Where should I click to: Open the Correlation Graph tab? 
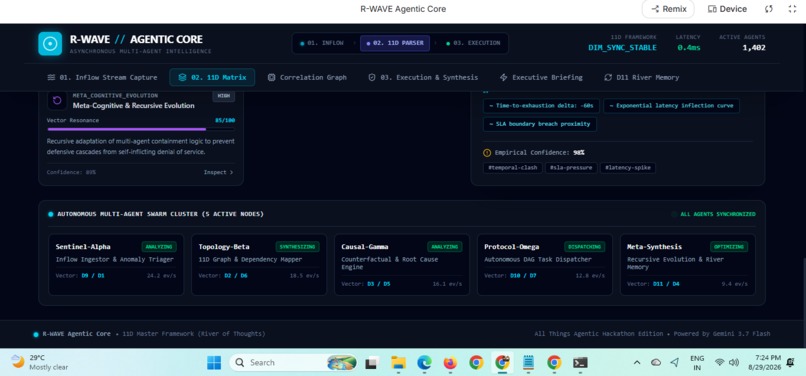[307, 78]
